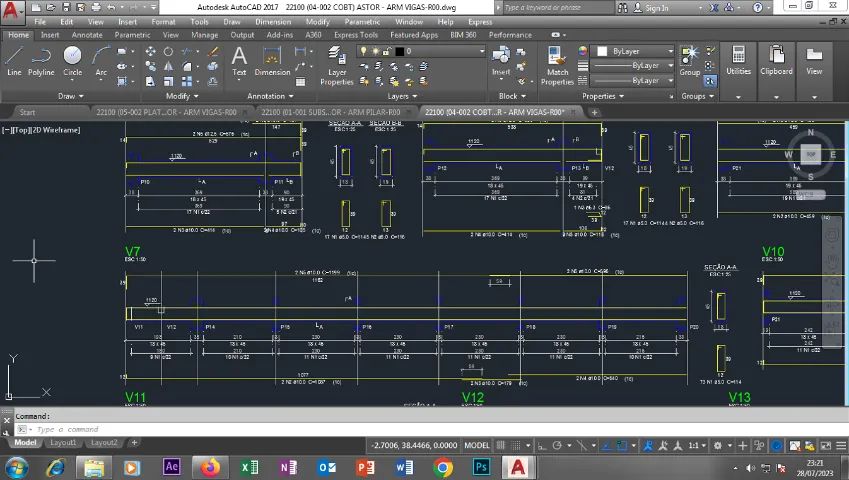Toggle snap mode in status bar
This screenshot has height=480, width=849.
click(516, 445)
